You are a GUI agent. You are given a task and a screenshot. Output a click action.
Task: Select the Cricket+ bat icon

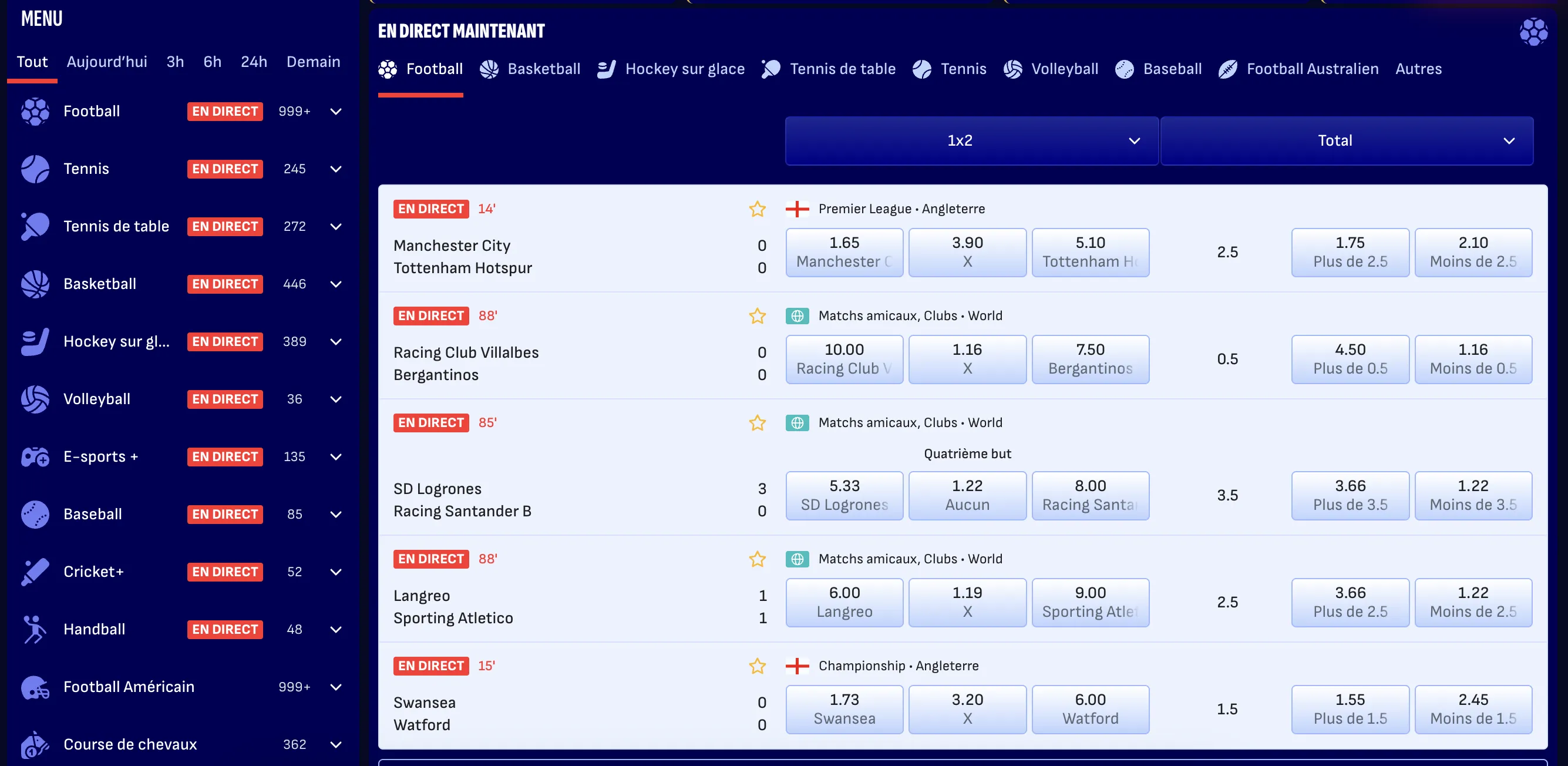[35, 571]
